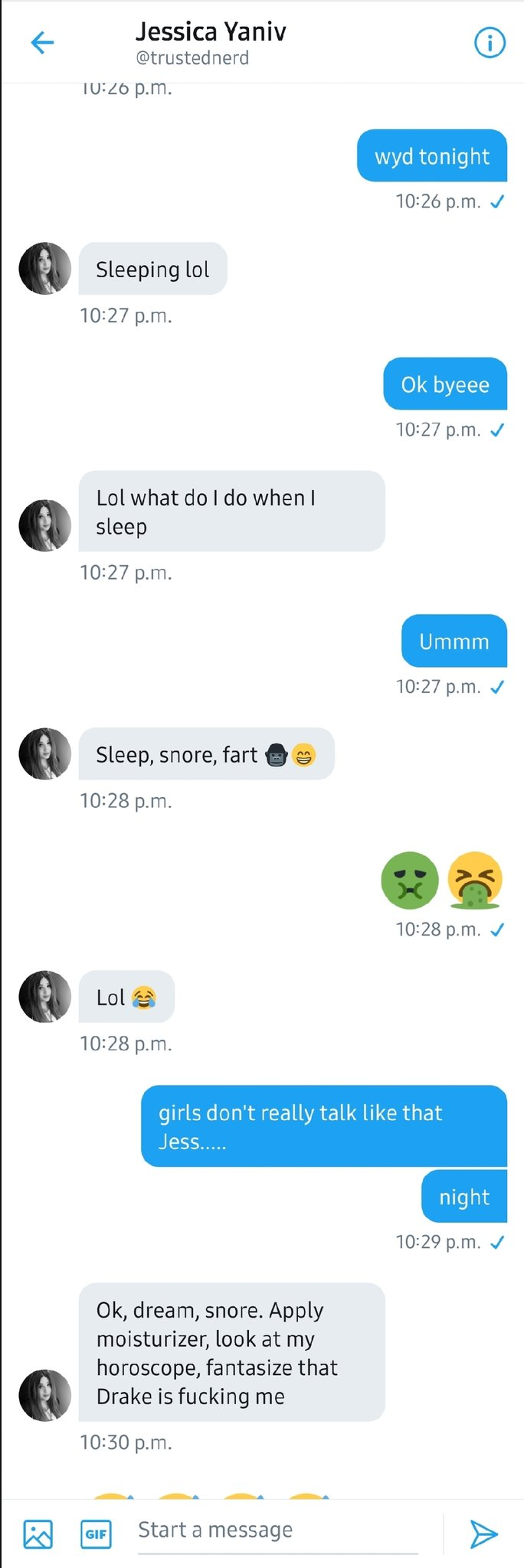Select the 'night' message bubble
The image size is (524, 1568).
[464, 1197]
